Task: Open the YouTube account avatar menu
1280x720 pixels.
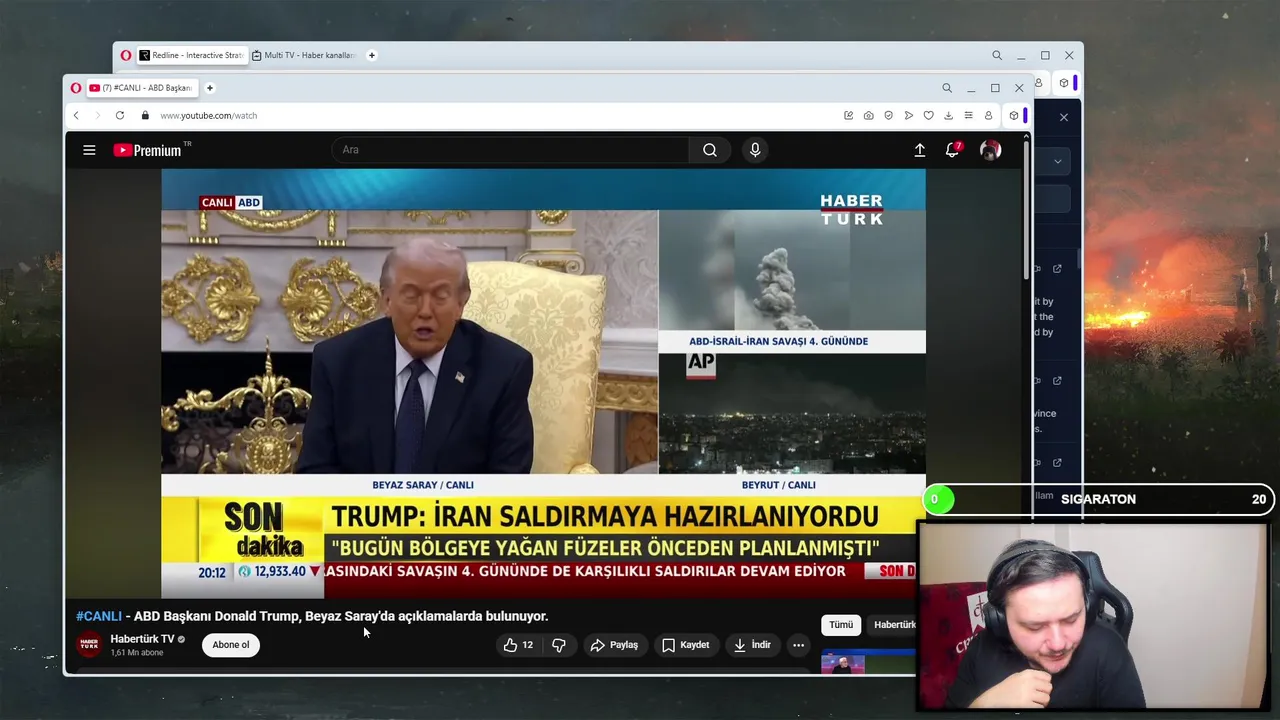Action: [x=991, y=150]
